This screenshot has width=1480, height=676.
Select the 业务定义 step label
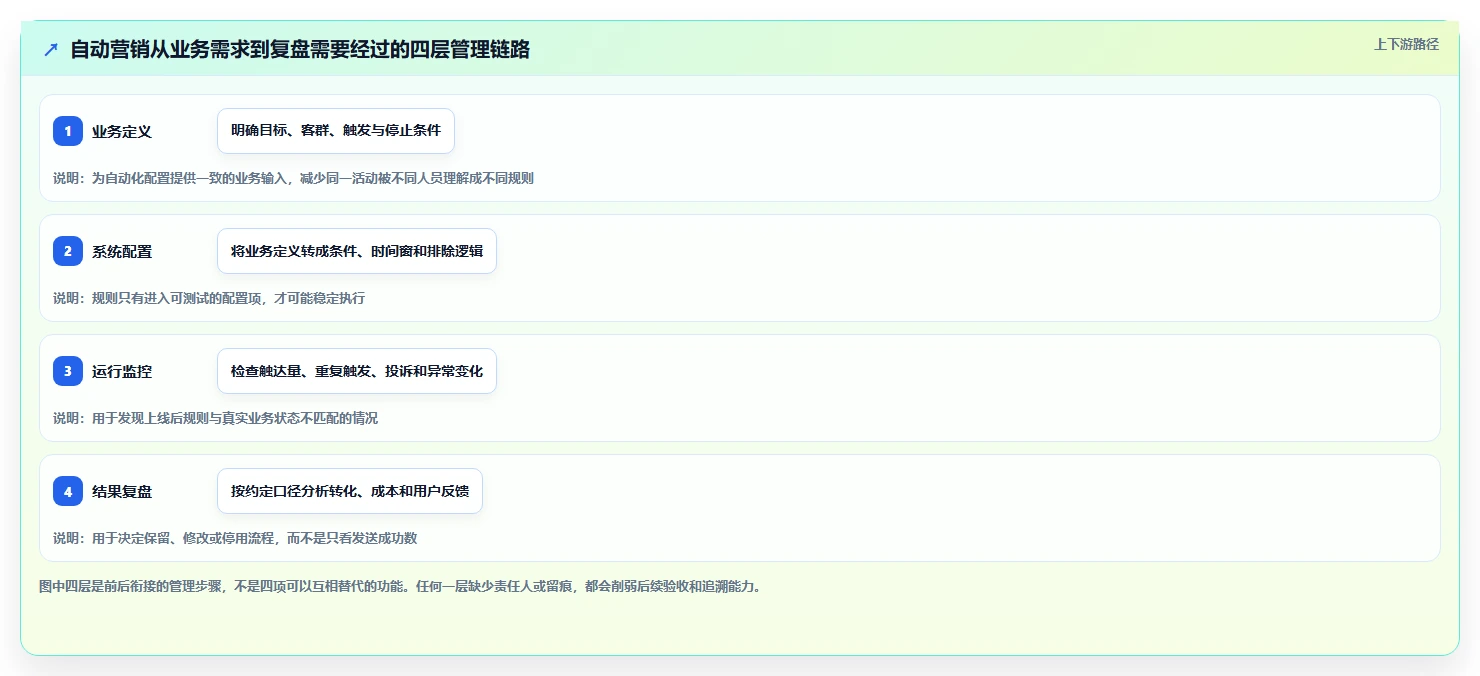pos(122,131)
